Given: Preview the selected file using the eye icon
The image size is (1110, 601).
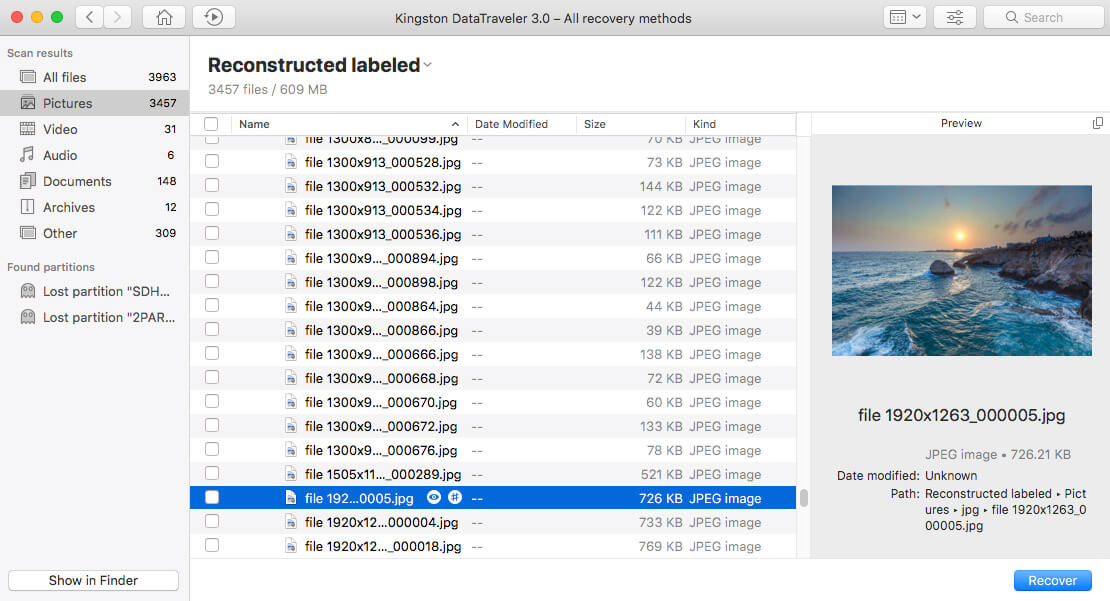Looking at the screenshot, I should [x=433, y=497].
